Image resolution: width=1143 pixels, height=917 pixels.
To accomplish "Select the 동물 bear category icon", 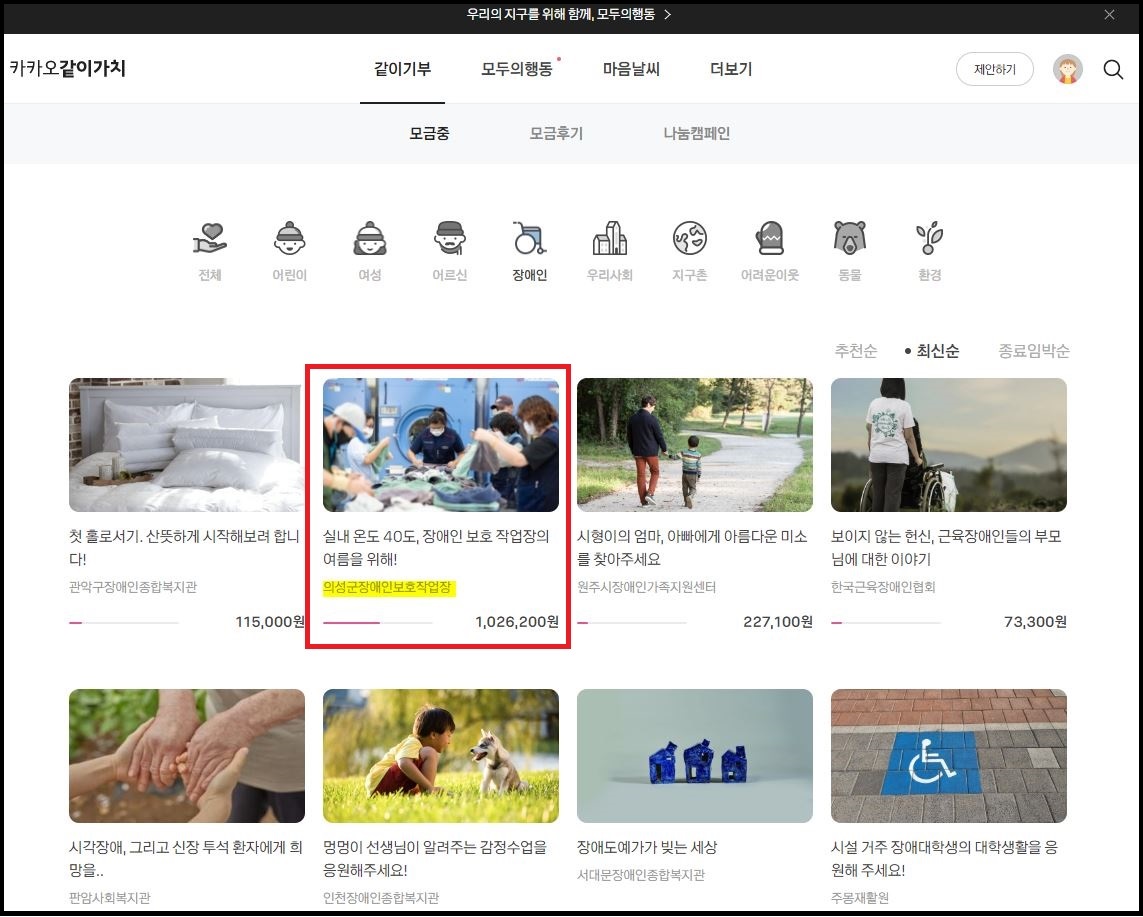I will coord(850,238).
